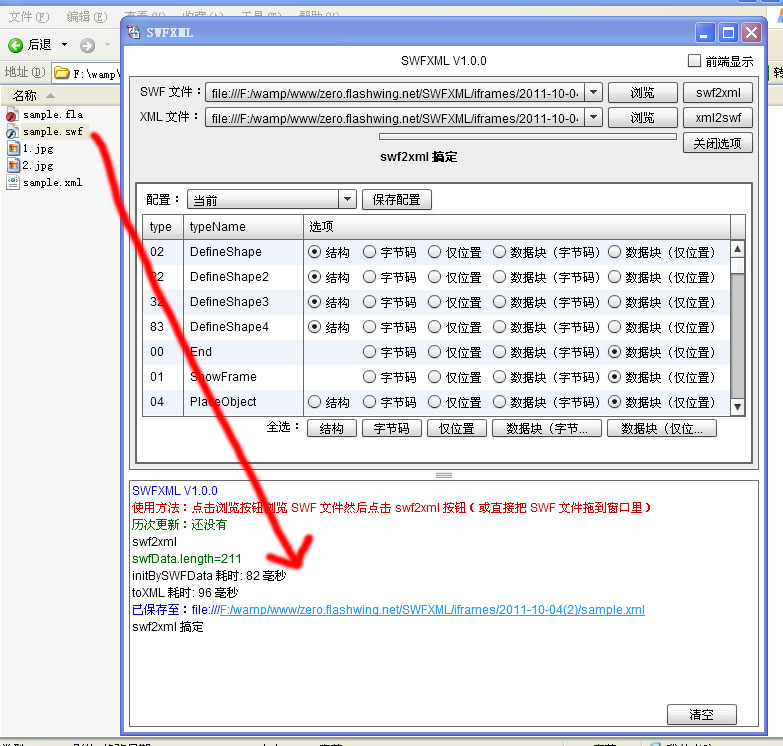Open the saved sample.xml file link
783x746 pixels.
(432, 610)
